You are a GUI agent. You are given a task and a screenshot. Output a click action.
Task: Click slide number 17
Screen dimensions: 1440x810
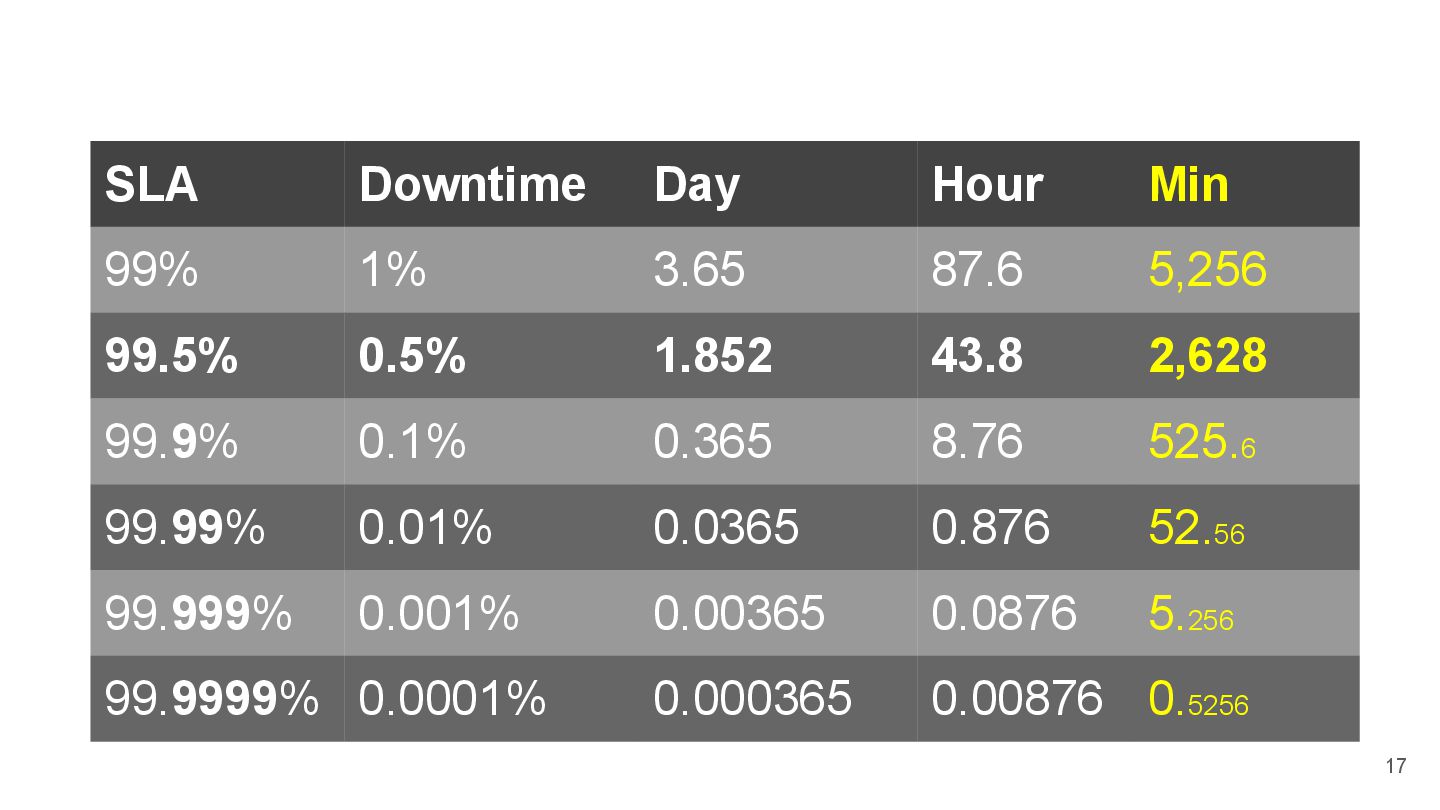(1396, 767)
